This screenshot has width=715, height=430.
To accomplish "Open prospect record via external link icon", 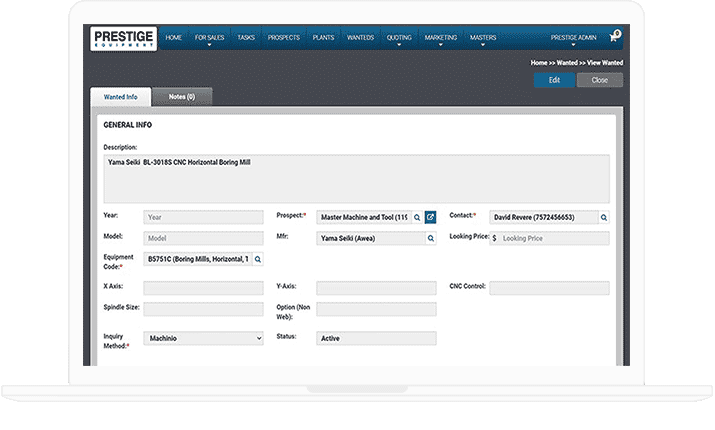I will click(x=431, y=217).
